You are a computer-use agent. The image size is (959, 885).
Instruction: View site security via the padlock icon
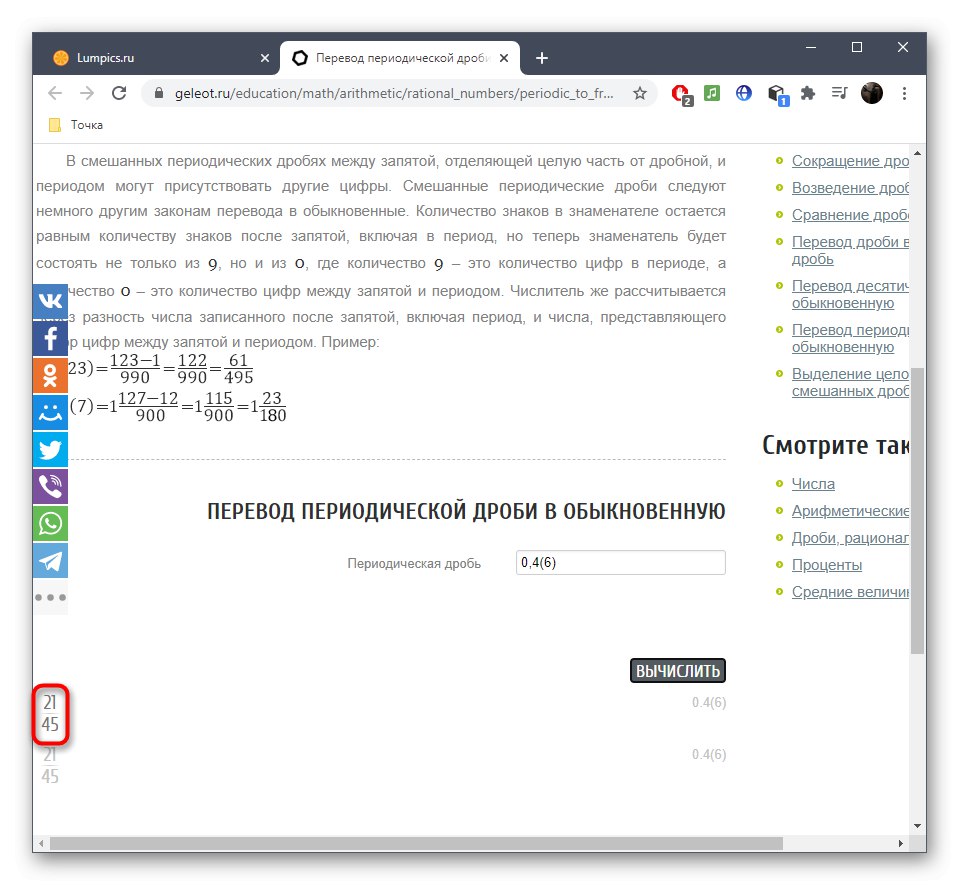coord(158,93)
